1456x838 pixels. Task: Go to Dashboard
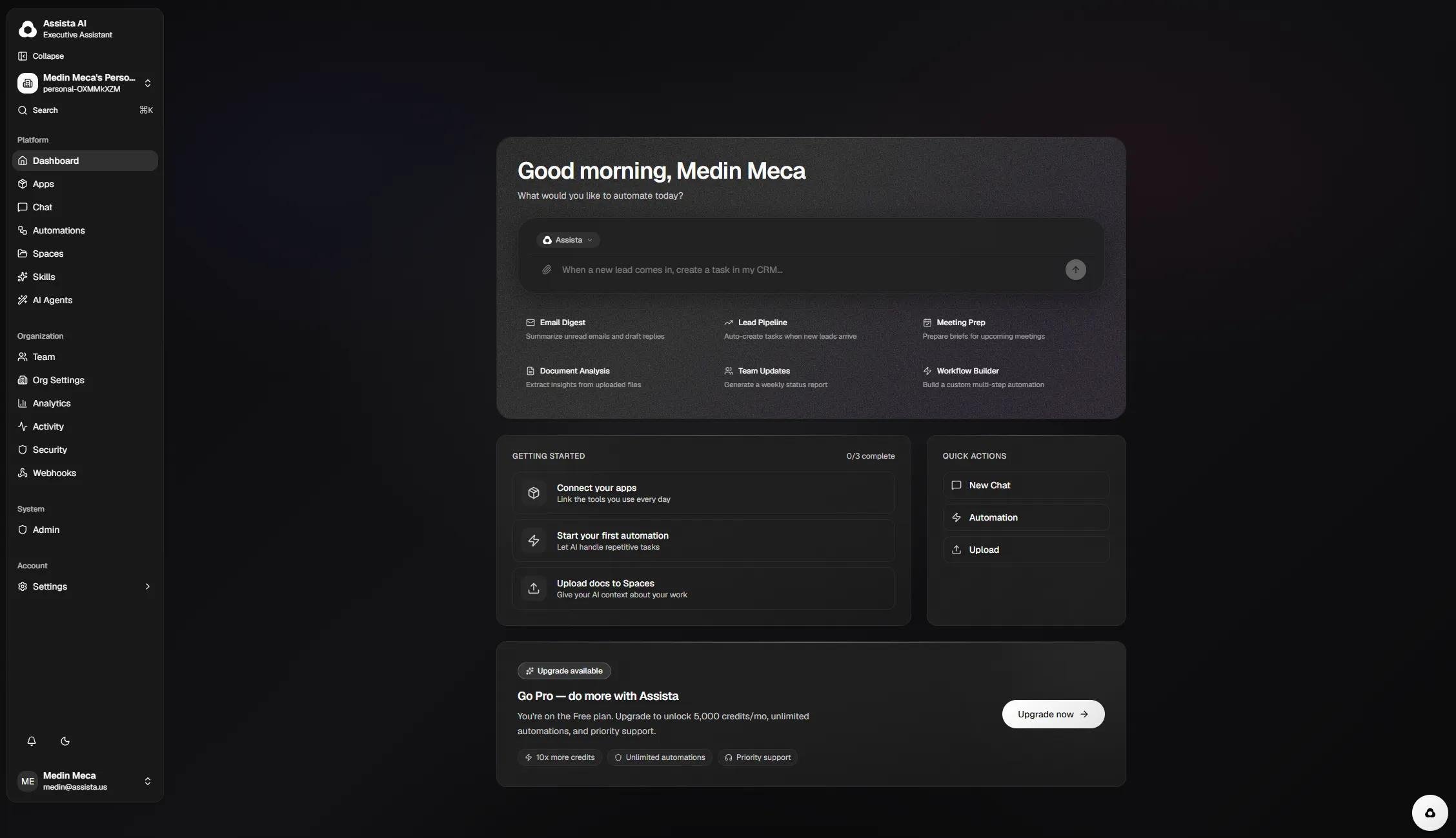tap(85, 161)
